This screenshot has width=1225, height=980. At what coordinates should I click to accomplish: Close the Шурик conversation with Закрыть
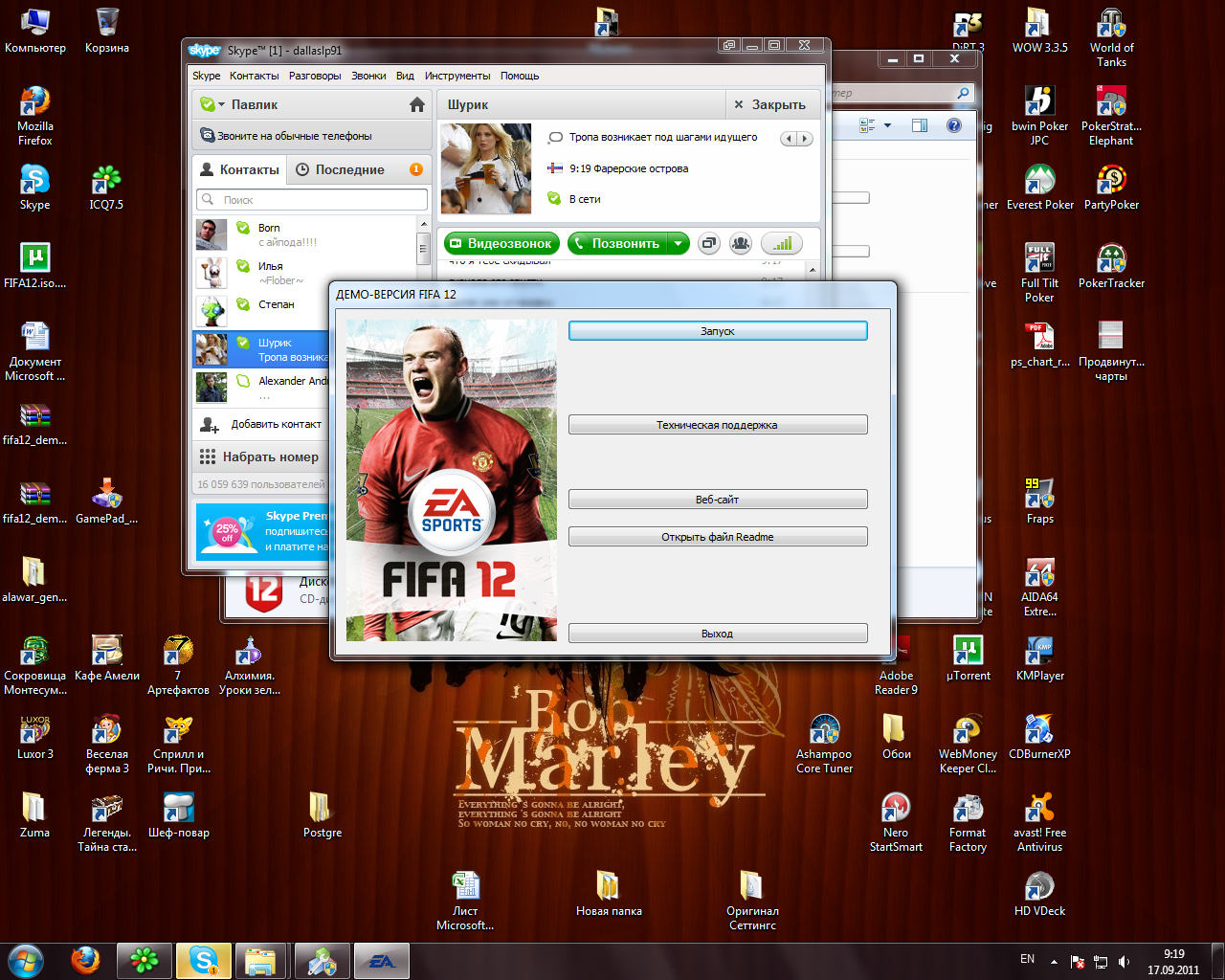[770, 104]
